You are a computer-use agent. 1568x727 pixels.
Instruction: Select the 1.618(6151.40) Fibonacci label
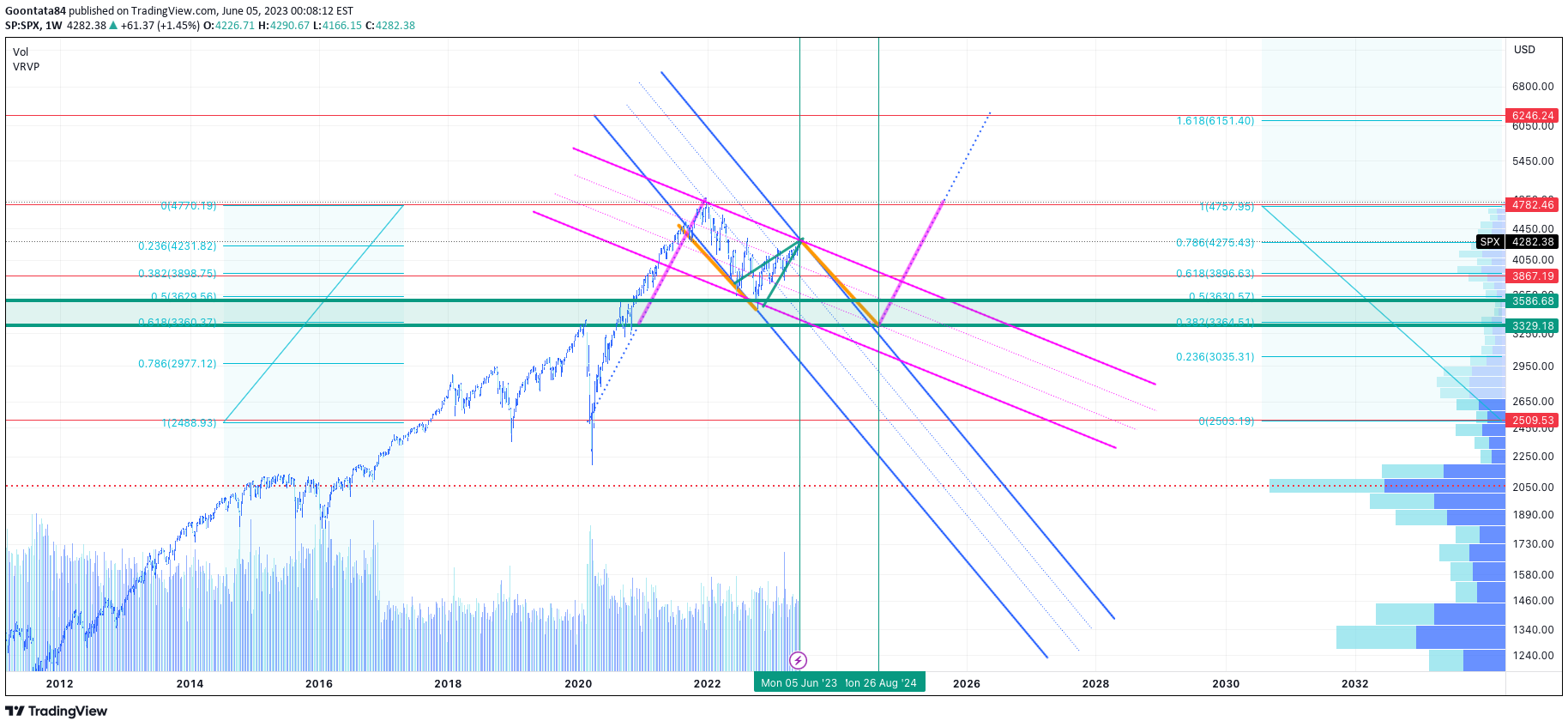[x=1215, y=121]
